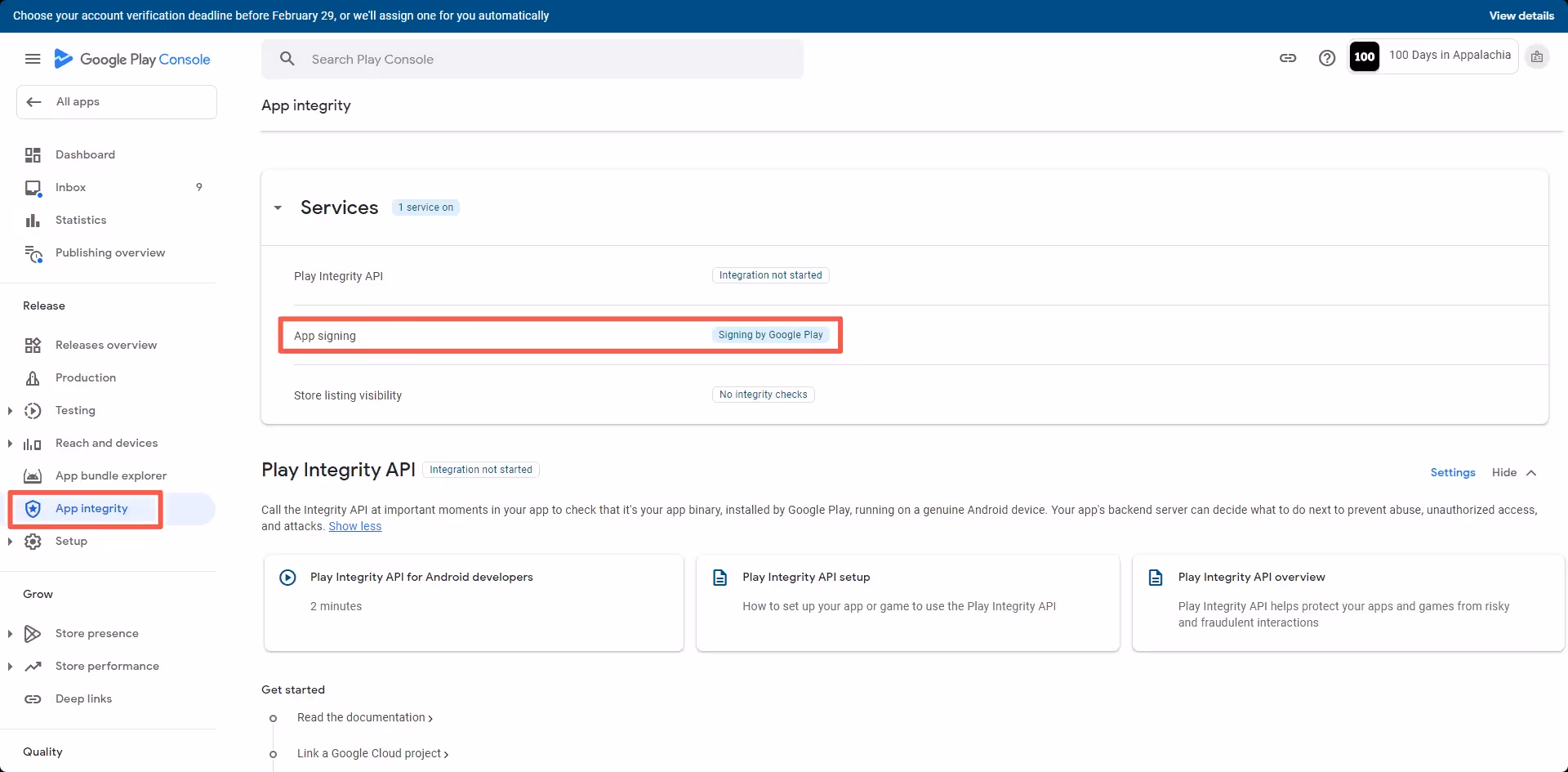The width and height of the screenshot is (1568, 772).
Task: Copy page link via link icon
Action: pos(1288,58)
